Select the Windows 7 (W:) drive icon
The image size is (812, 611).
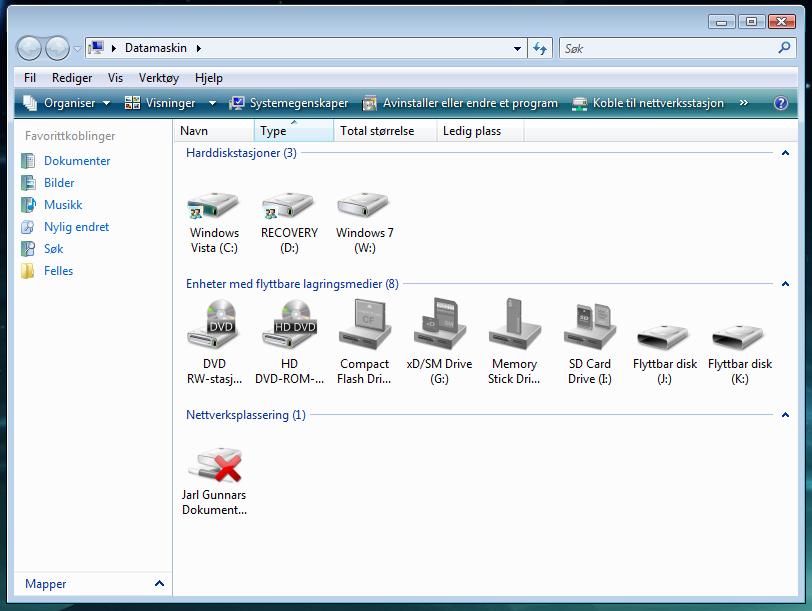[364, 206]
